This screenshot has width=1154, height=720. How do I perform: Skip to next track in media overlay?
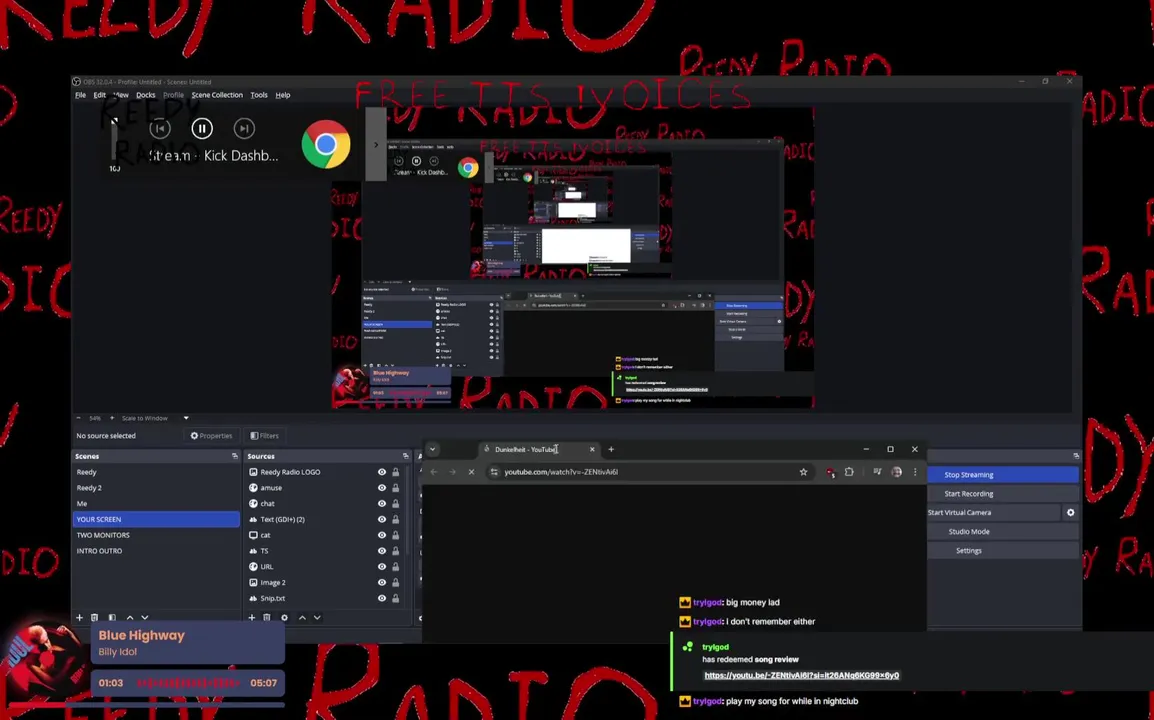pyautogui.click(x=244, y=129)
